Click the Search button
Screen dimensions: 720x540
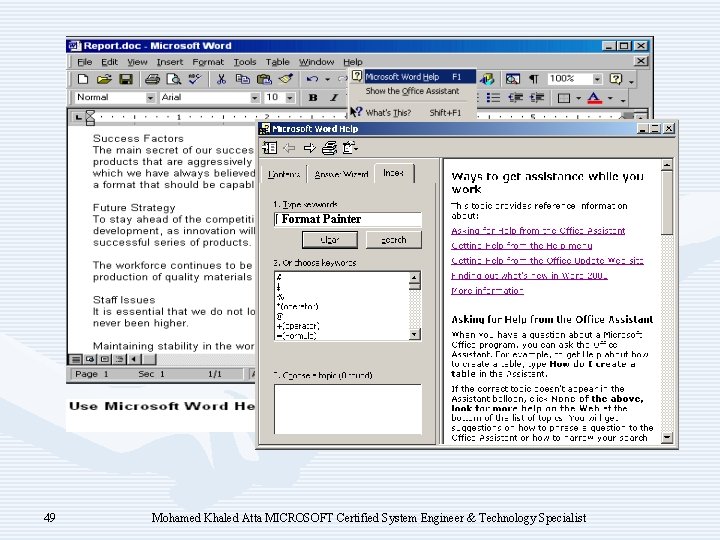(x=394, y=240)
